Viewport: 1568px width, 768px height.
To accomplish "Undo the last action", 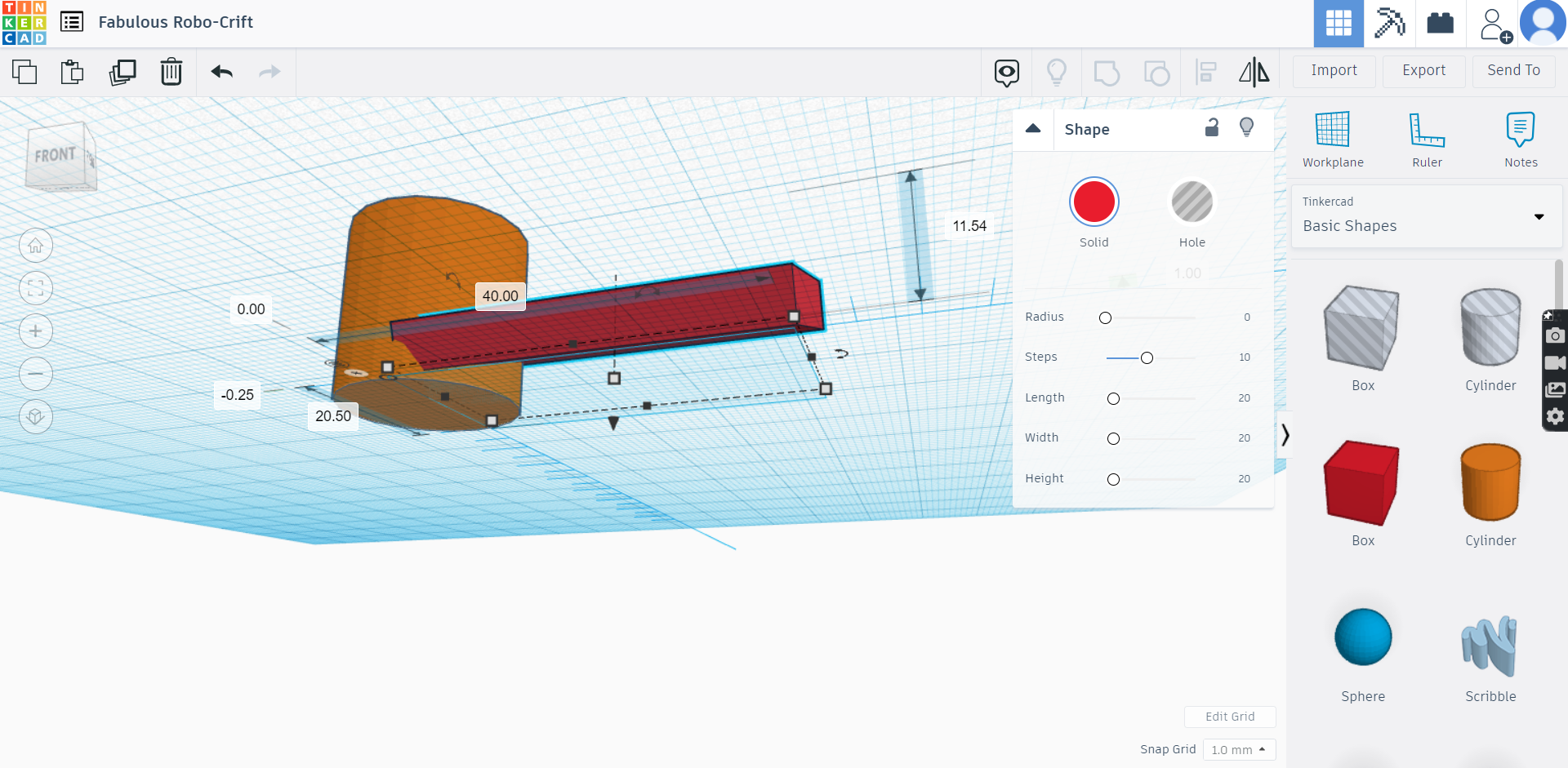I will pyautogui.click(x=220, y=72).
